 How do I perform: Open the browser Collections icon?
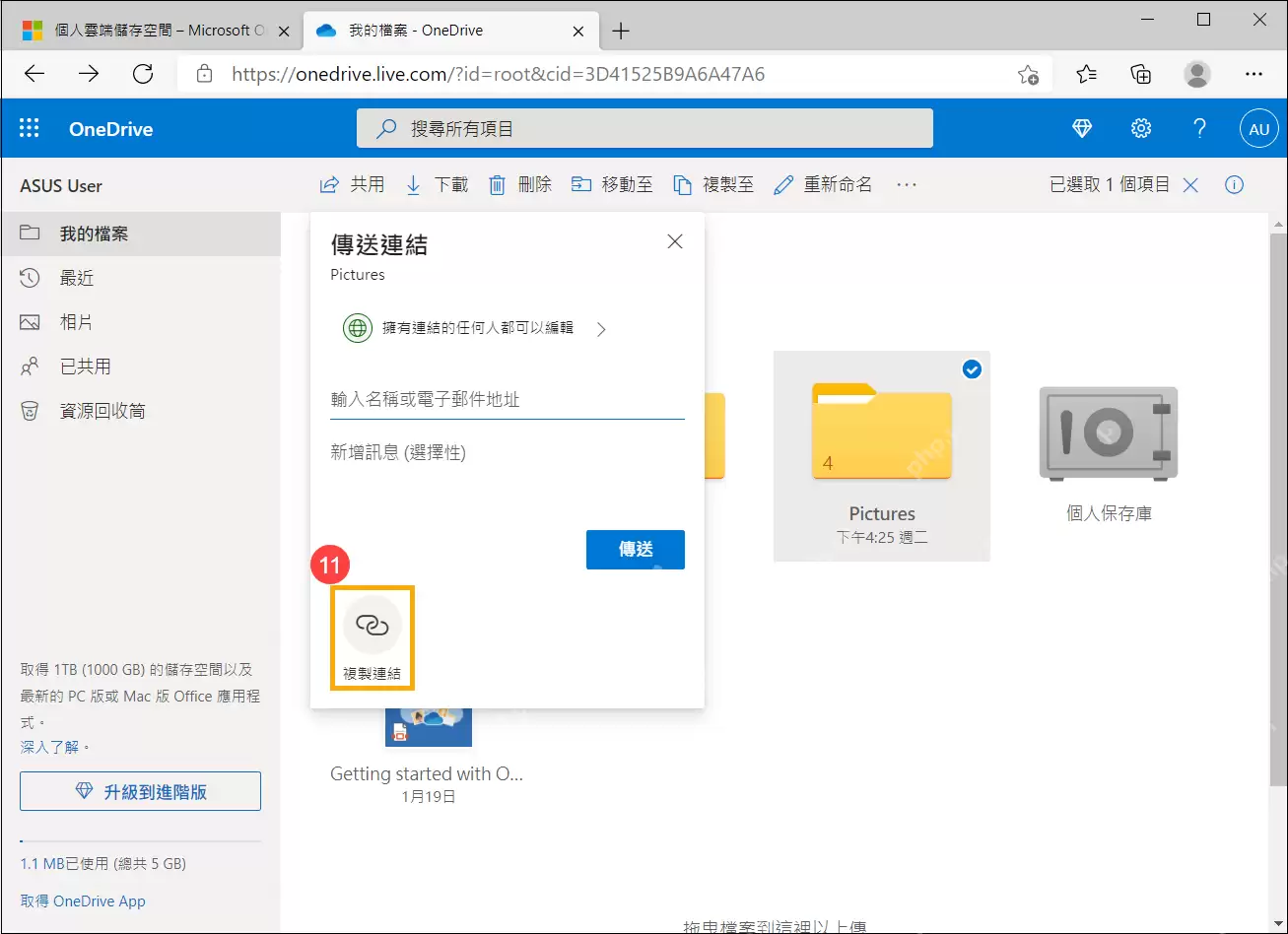click(1140, 74)
